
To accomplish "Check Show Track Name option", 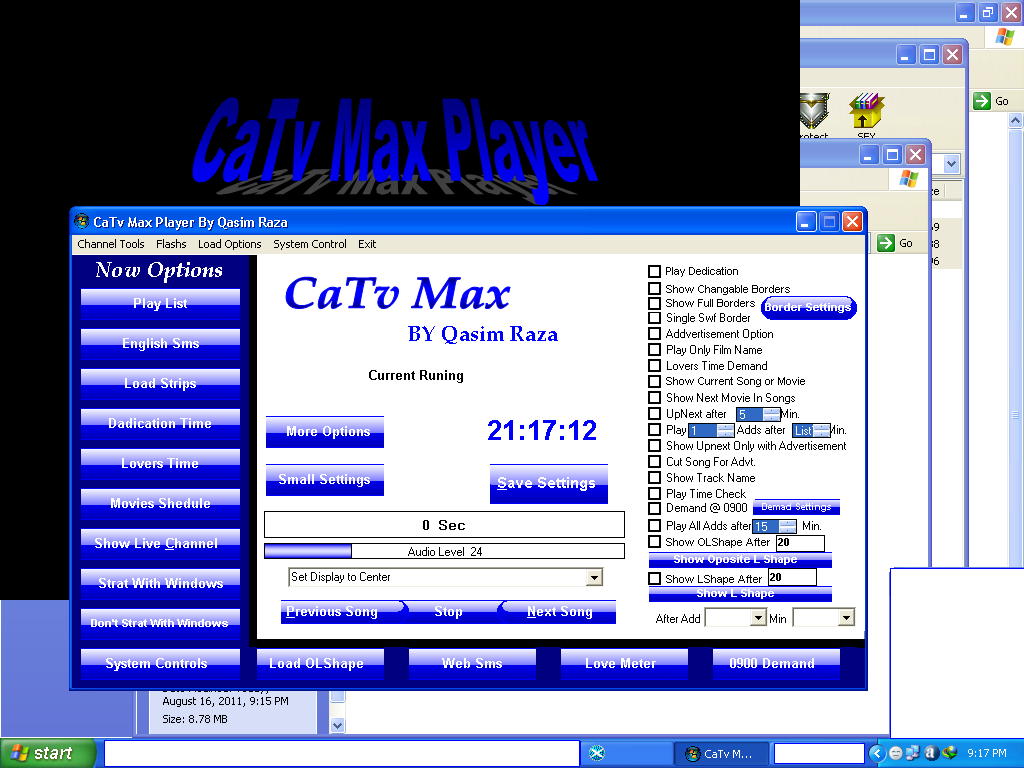I will [x=654, y=477].
